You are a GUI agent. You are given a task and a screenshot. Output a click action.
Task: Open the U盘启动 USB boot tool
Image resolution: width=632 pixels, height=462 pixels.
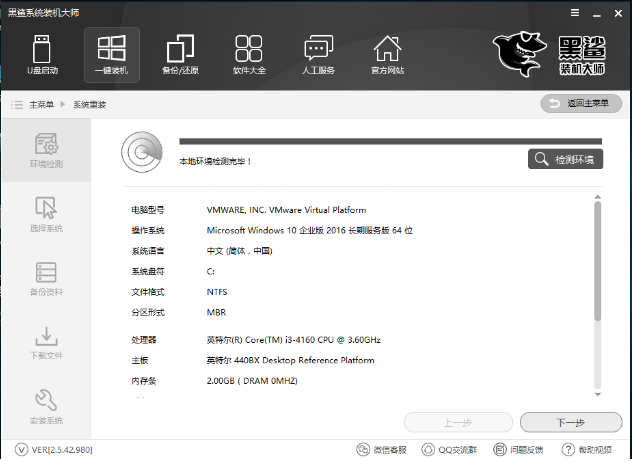(x=42, y=55)
